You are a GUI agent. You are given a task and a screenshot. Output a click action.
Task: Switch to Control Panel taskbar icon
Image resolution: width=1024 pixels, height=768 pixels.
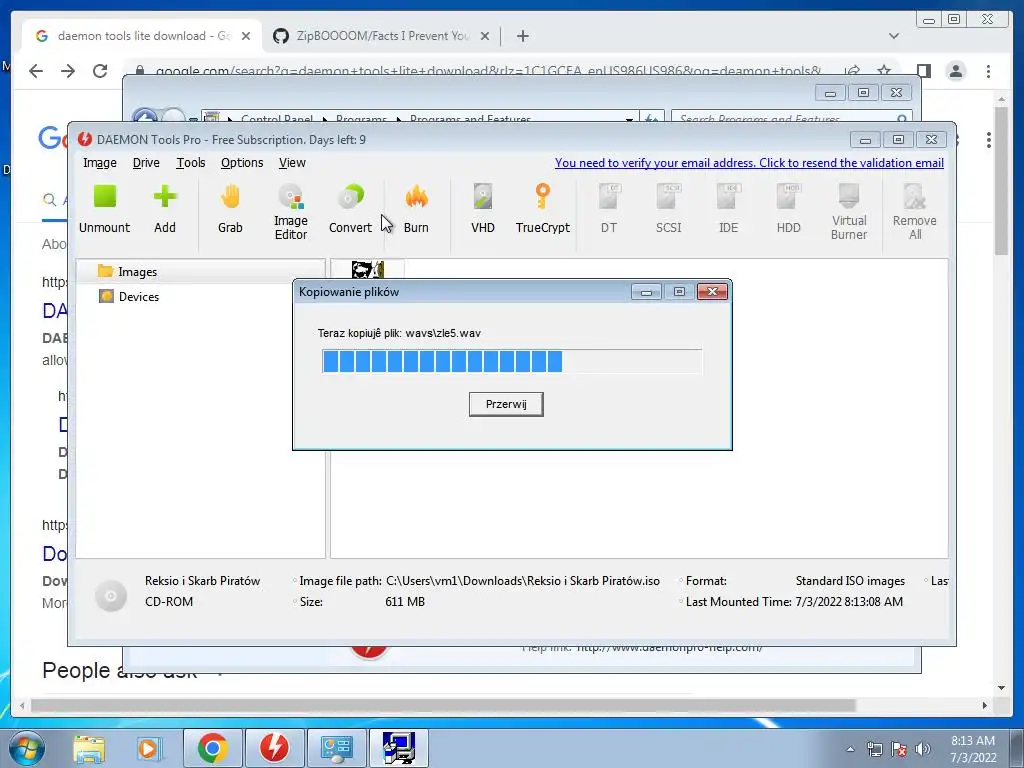337,748
